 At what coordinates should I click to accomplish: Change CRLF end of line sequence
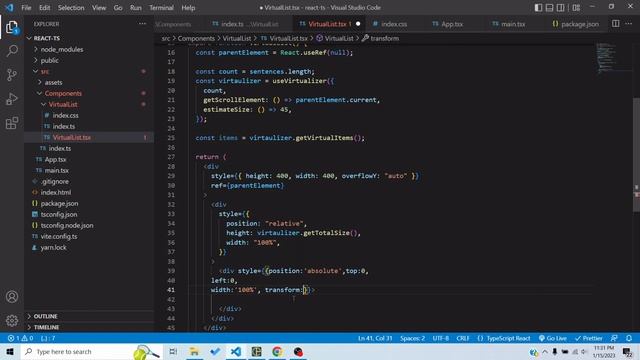463,338
